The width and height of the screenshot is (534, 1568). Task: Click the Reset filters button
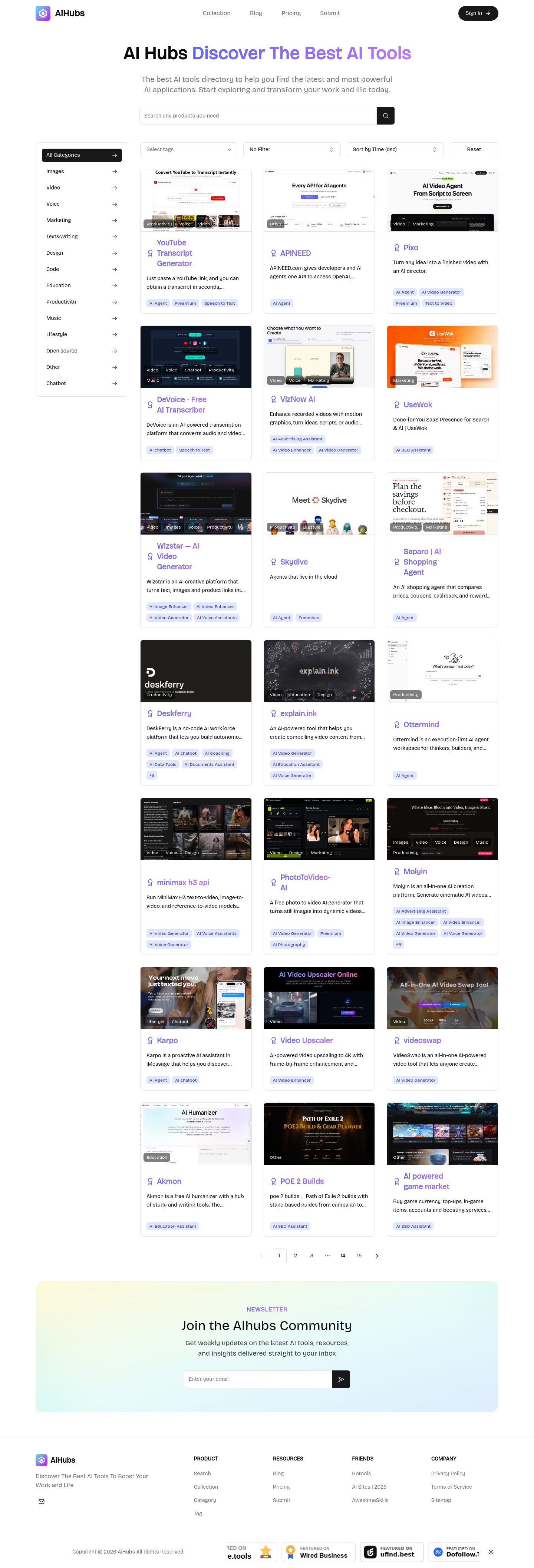(x=474, y=150)
